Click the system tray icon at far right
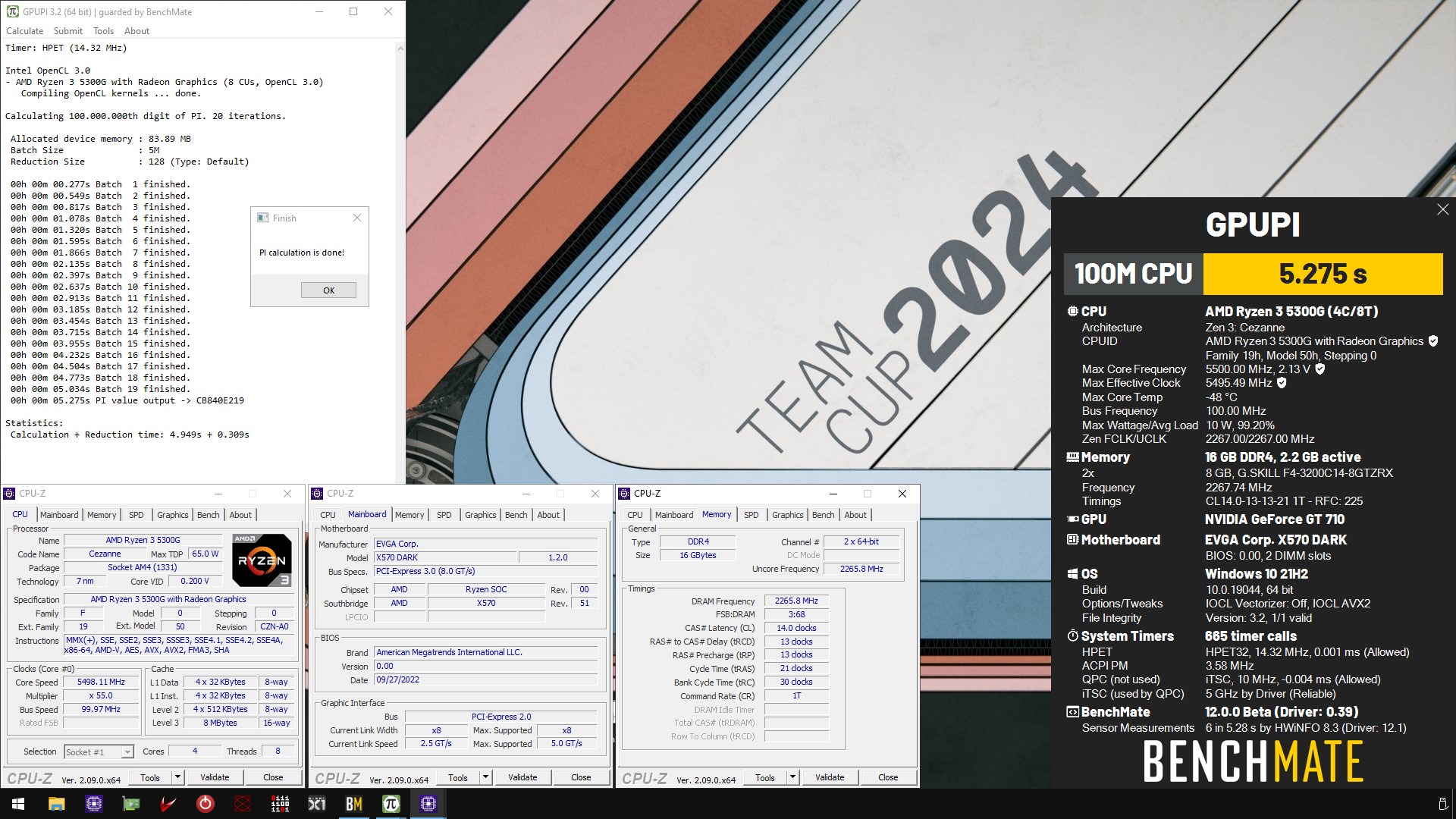Viewport: 1456px width, 819px height. coord(1442,804)
